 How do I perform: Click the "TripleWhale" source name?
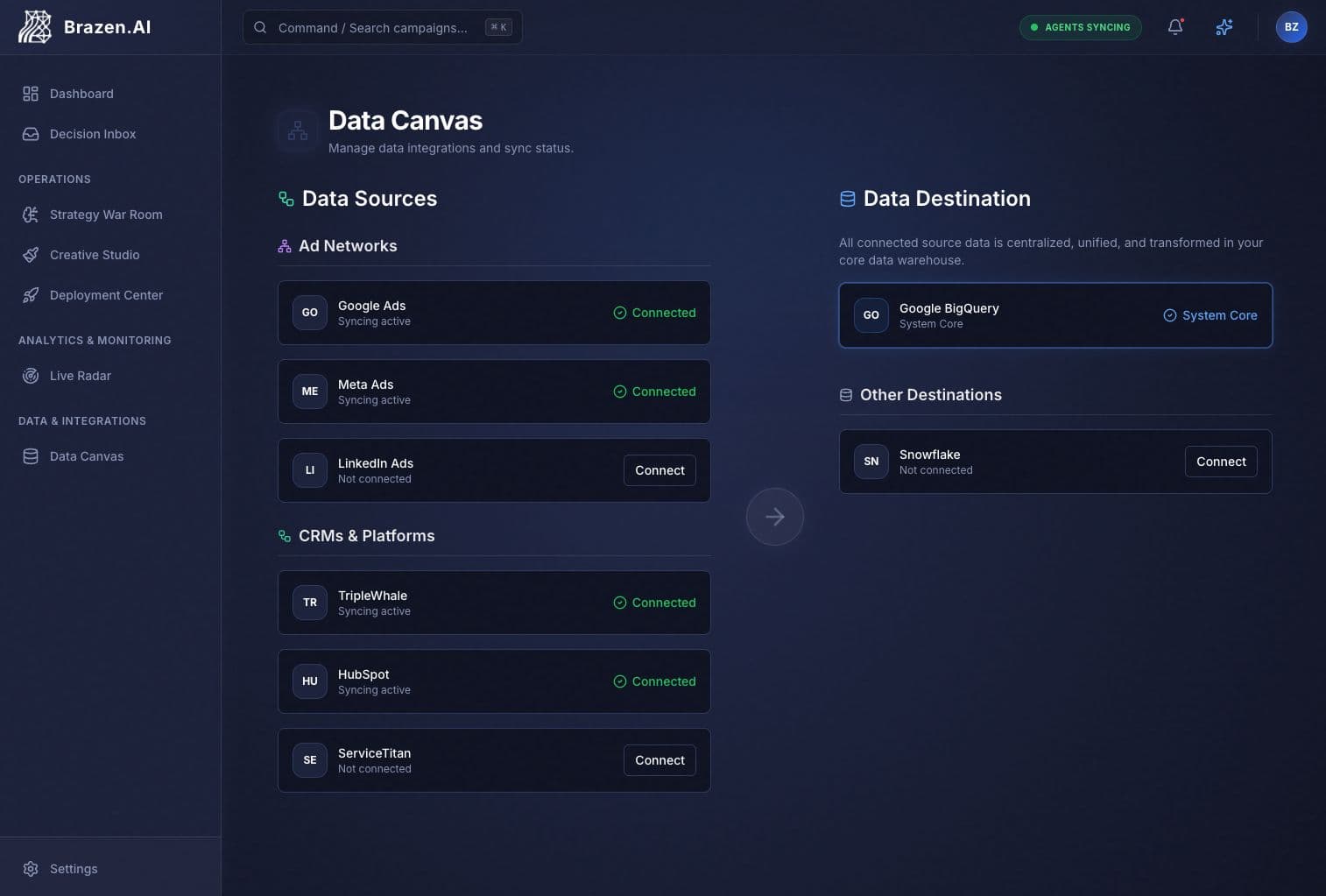pyautogui.click(x=372, y=596)
